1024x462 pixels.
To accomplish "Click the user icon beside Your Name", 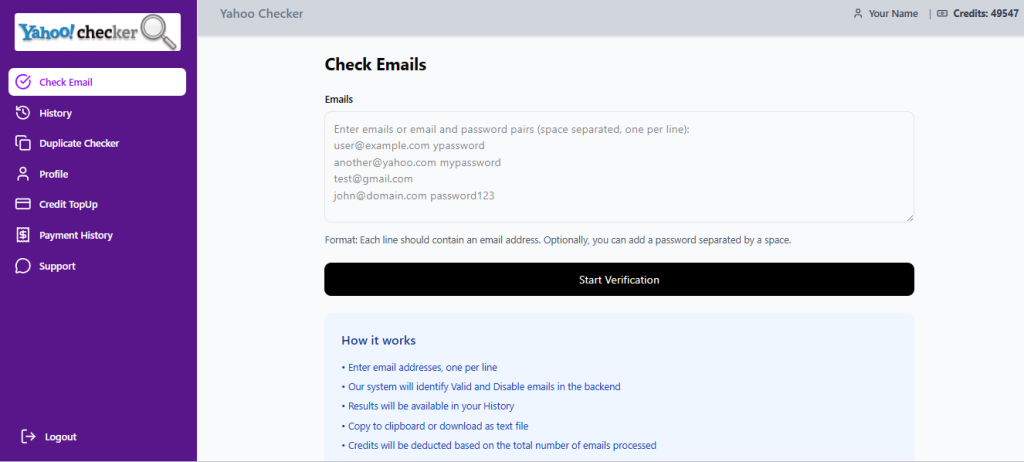I will (857, 14).
